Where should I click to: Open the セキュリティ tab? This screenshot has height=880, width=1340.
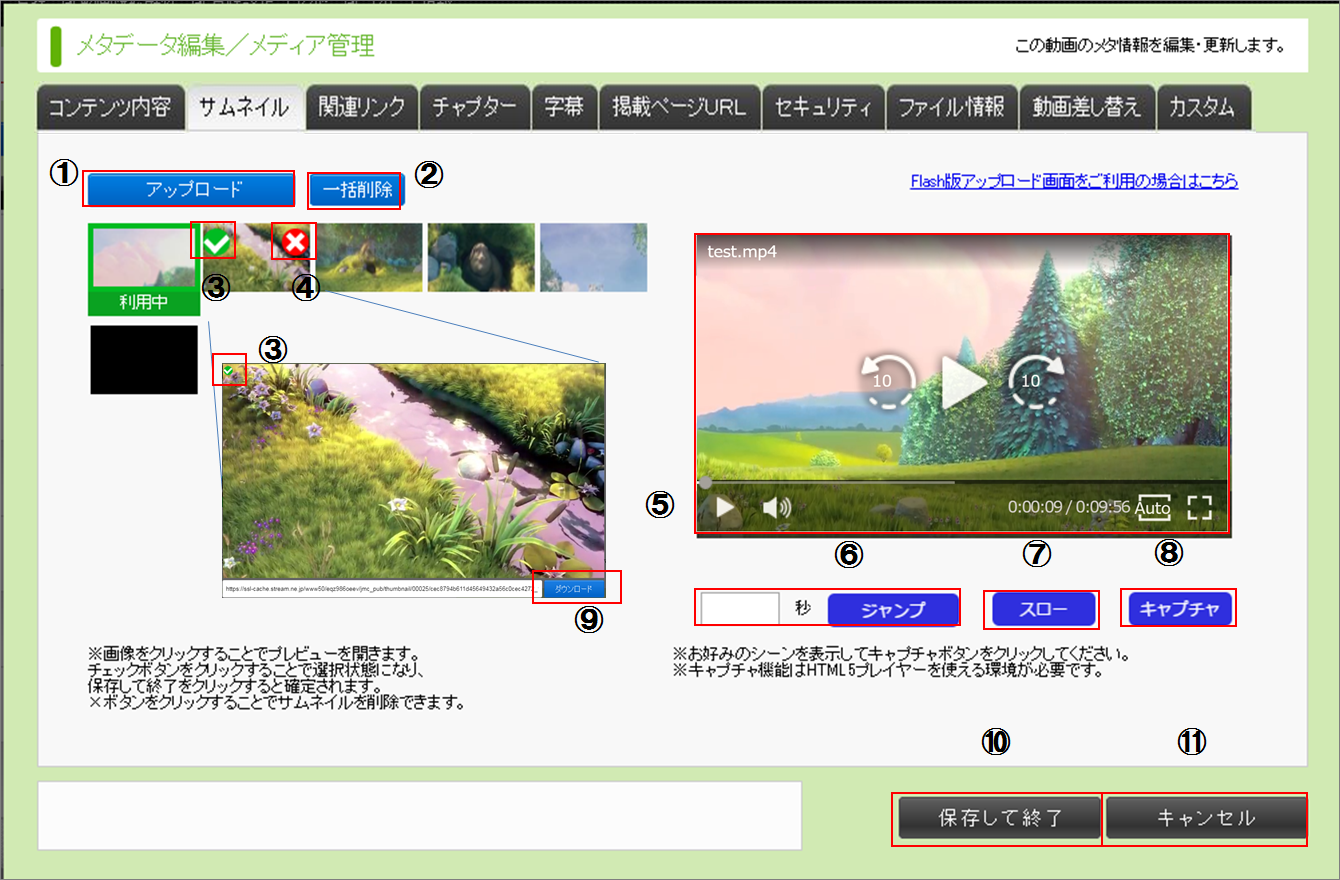coord(823,107)
